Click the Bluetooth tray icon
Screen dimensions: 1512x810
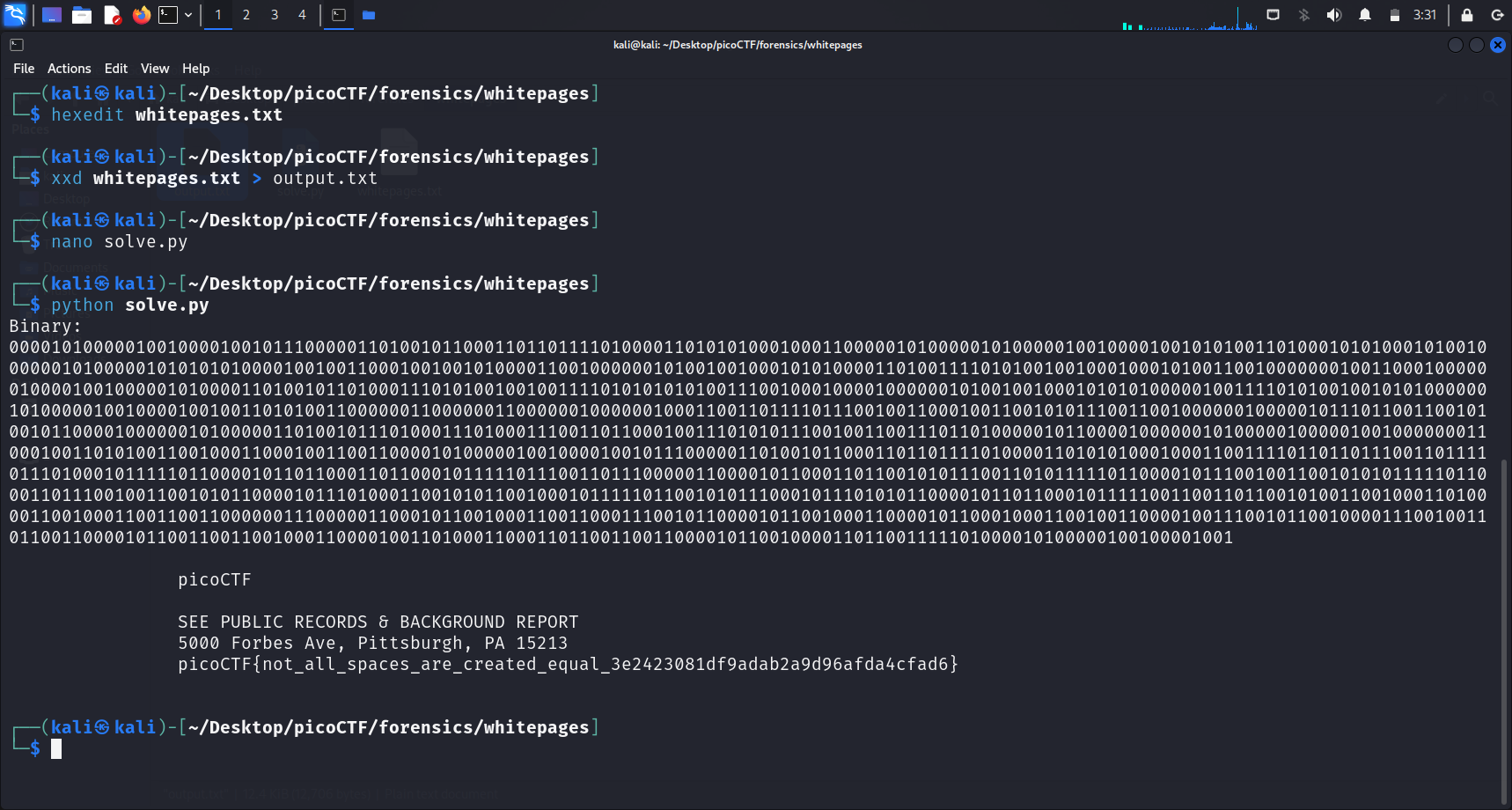coord(1304,15)
